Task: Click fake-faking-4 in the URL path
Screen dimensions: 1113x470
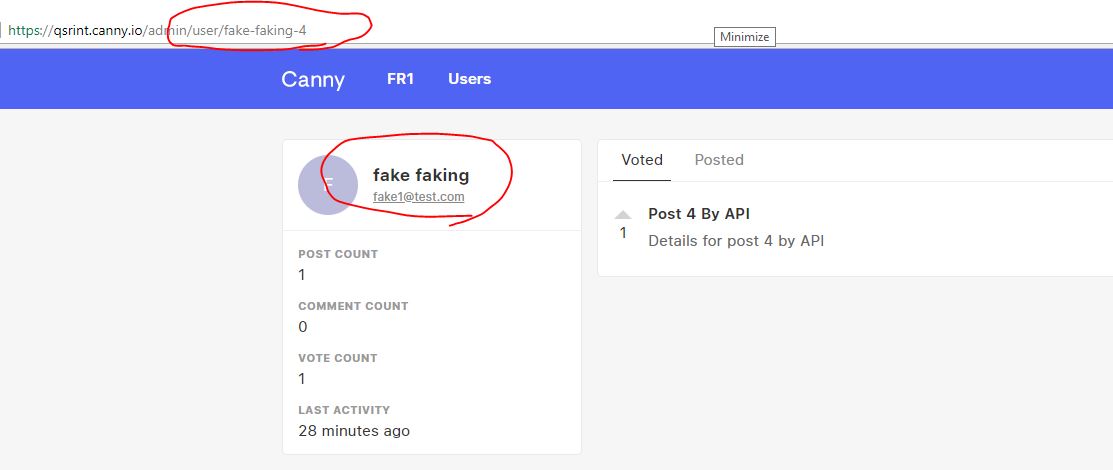Action: 265,31
